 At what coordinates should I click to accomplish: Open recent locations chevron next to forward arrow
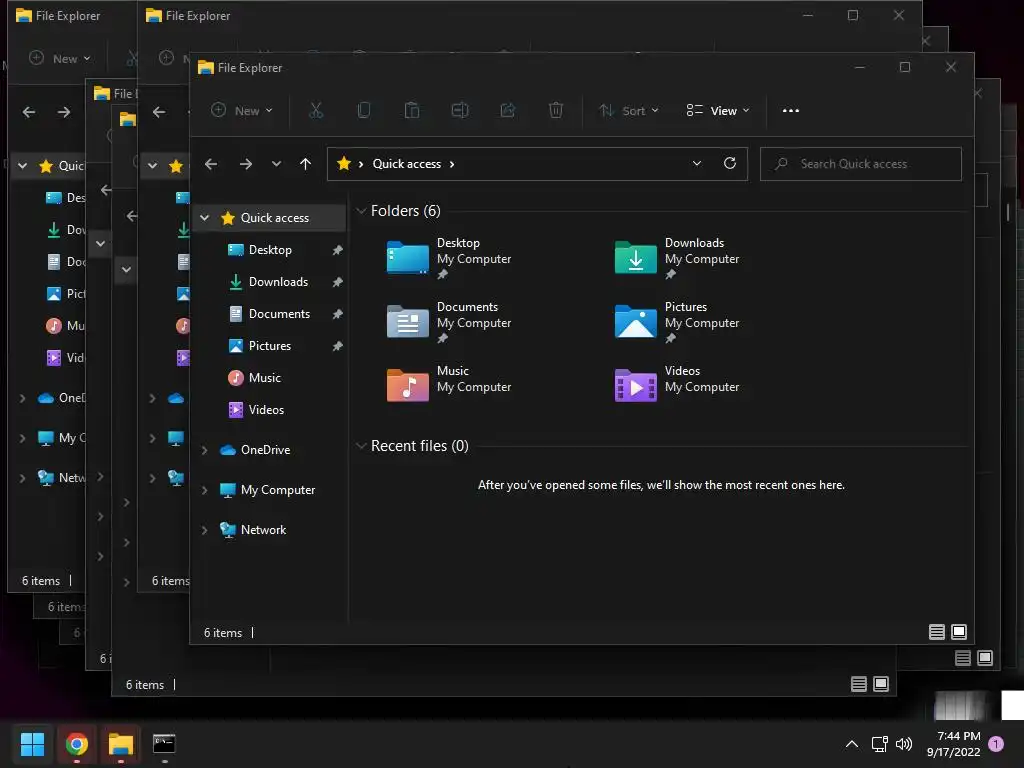tap(276, 164)
